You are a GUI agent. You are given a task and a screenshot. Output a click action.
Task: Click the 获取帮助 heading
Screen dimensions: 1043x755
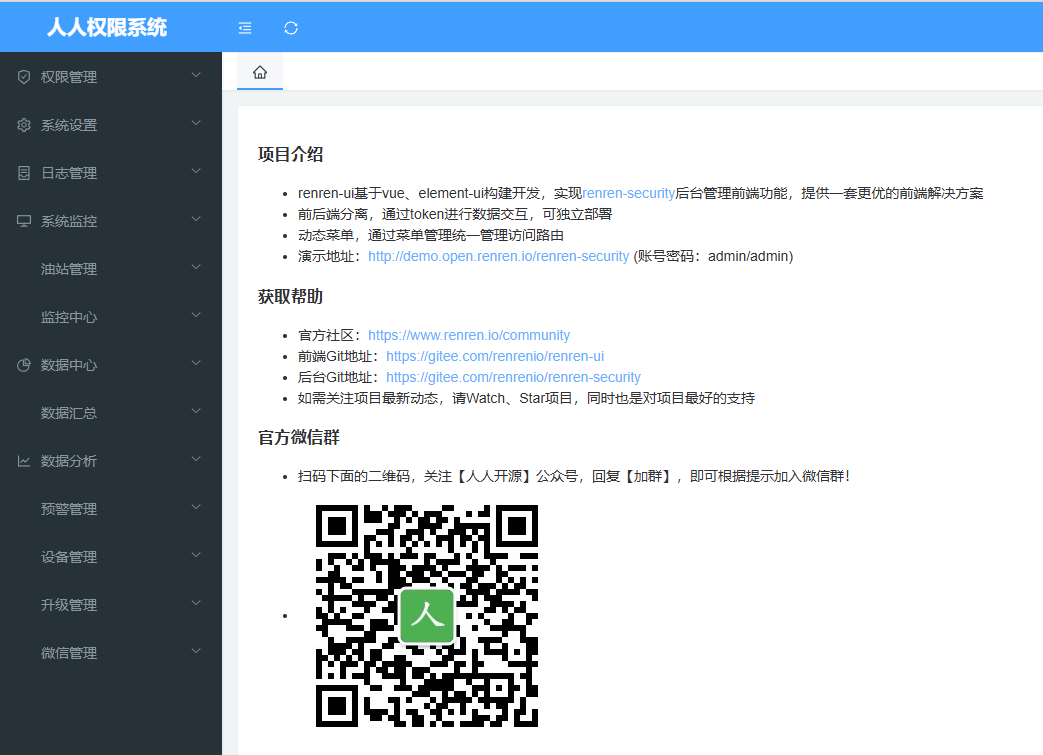[291, 296]
